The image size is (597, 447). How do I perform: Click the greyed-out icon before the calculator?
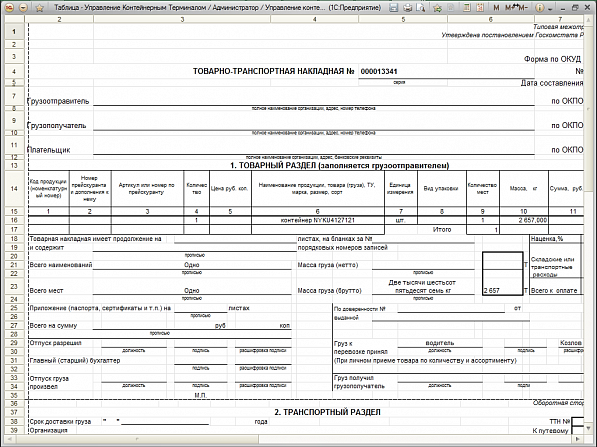452,7
